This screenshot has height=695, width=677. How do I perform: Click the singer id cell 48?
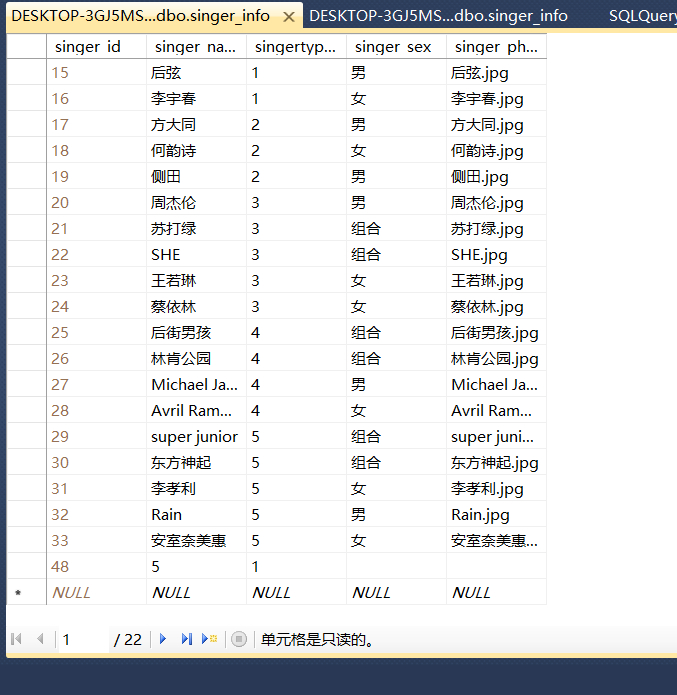click(97, 566)
